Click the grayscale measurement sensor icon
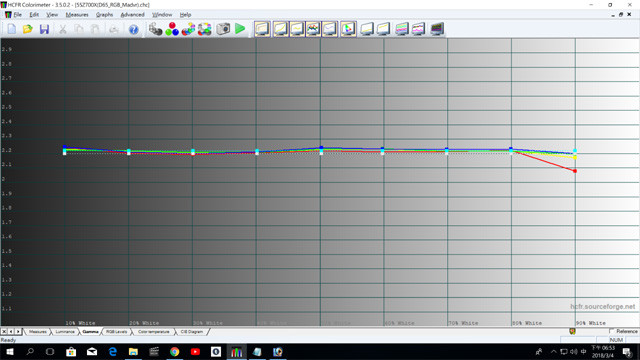 pyautogui.click(x=155, y=29)
